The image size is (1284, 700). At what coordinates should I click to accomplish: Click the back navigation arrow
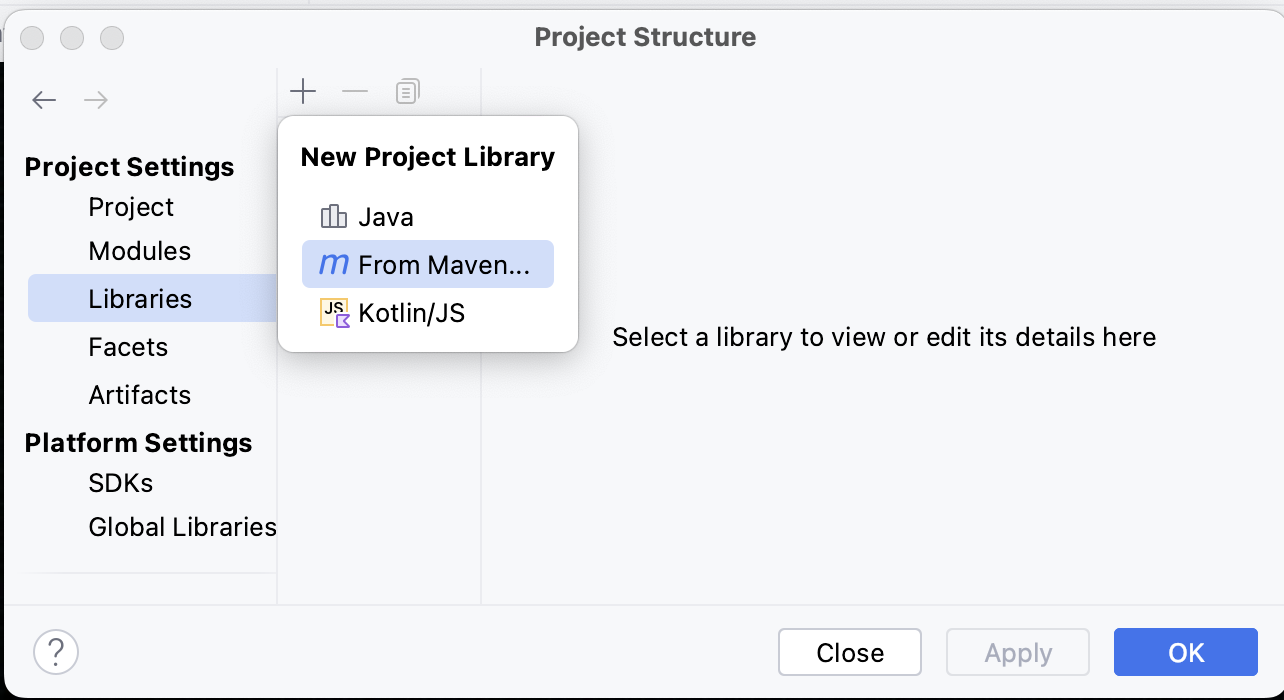(44, 100)
